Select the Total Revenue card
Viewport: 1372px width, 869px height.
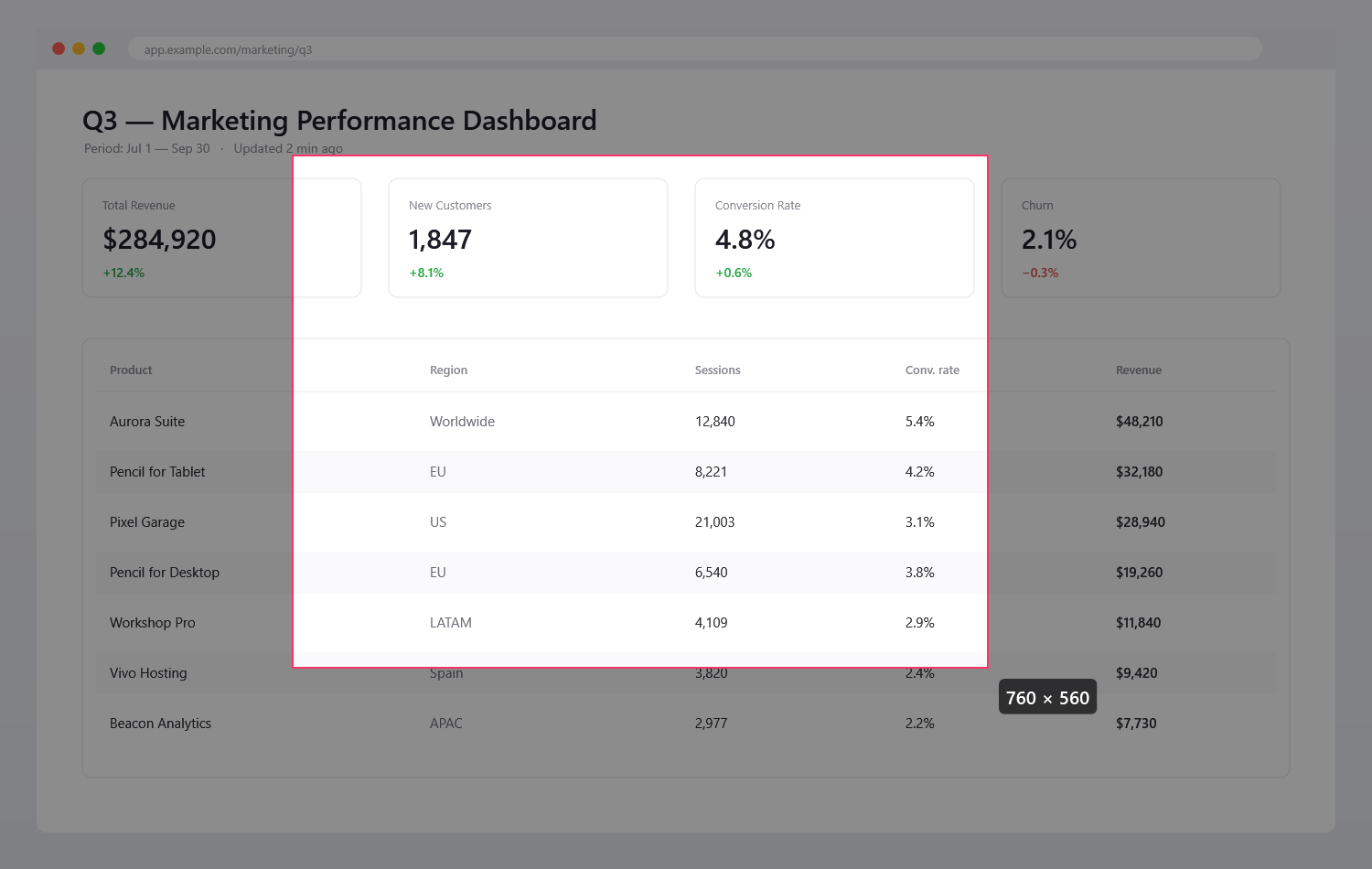click(222, 238)
